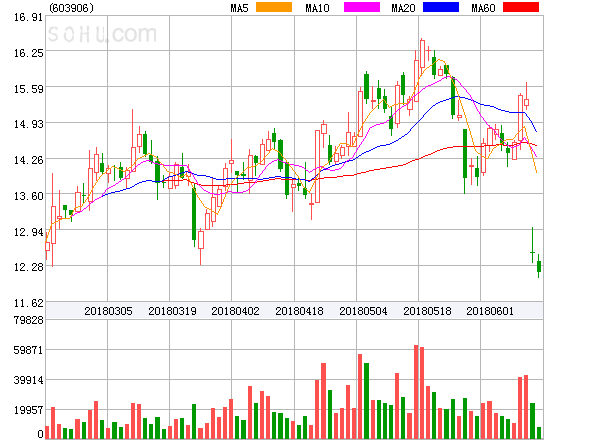This screenshot has width=600, height=440.
Task: Select the MA60 legend label
Action: [x=483, y=8]
